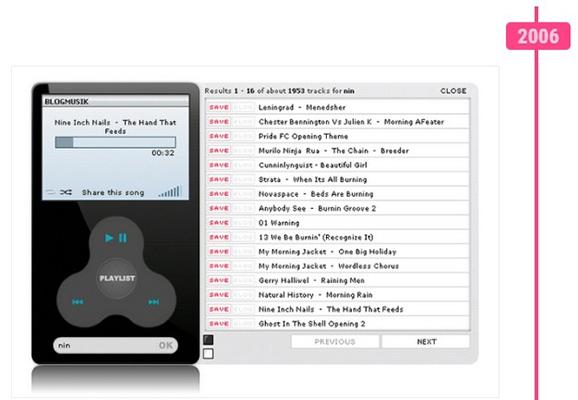The width and height of the screenshot is (578, 400).
Task: Toggle the repeat icon beside shuffle
Action: [x=51, y=192]
